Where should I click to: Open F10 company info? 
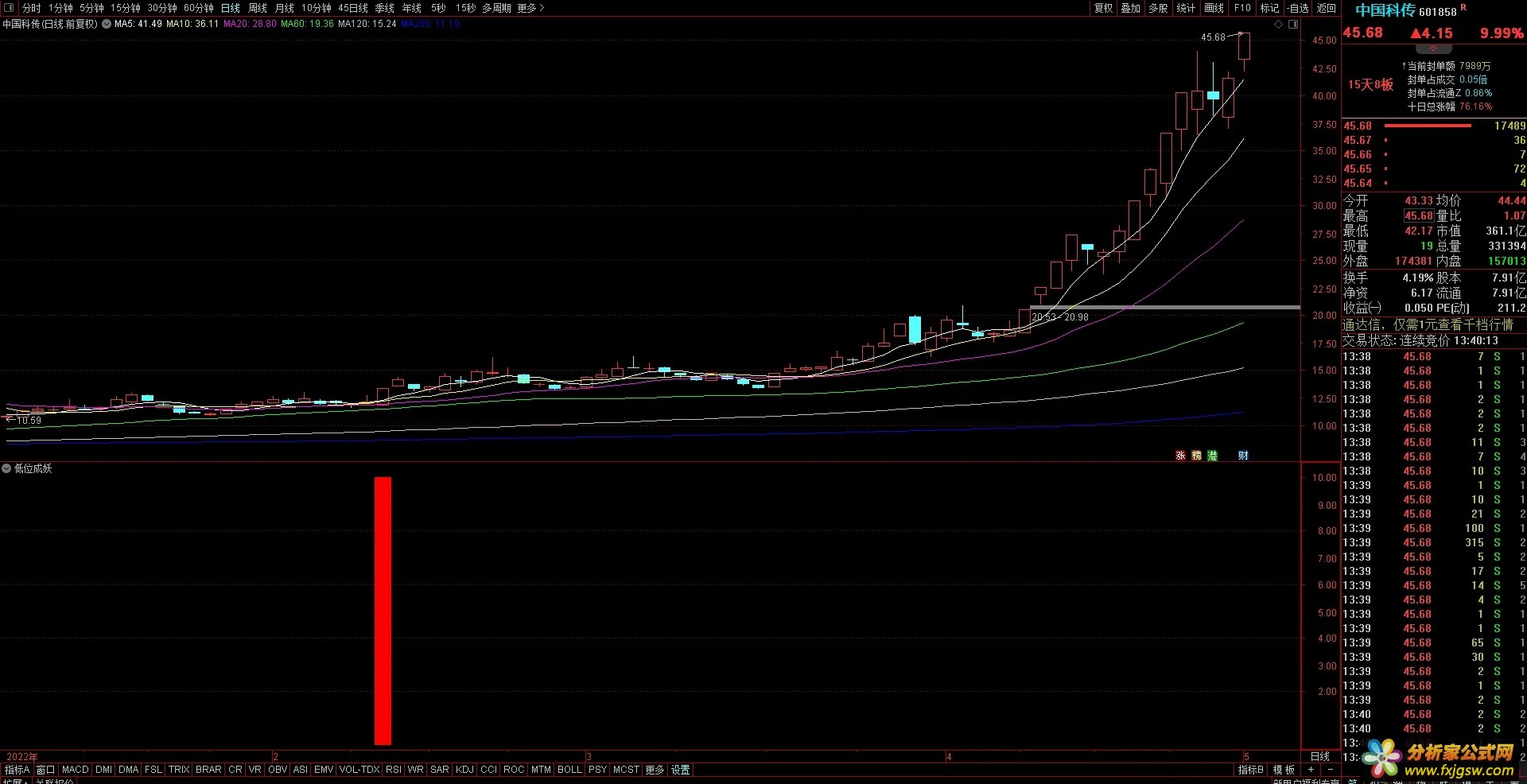1242,8
